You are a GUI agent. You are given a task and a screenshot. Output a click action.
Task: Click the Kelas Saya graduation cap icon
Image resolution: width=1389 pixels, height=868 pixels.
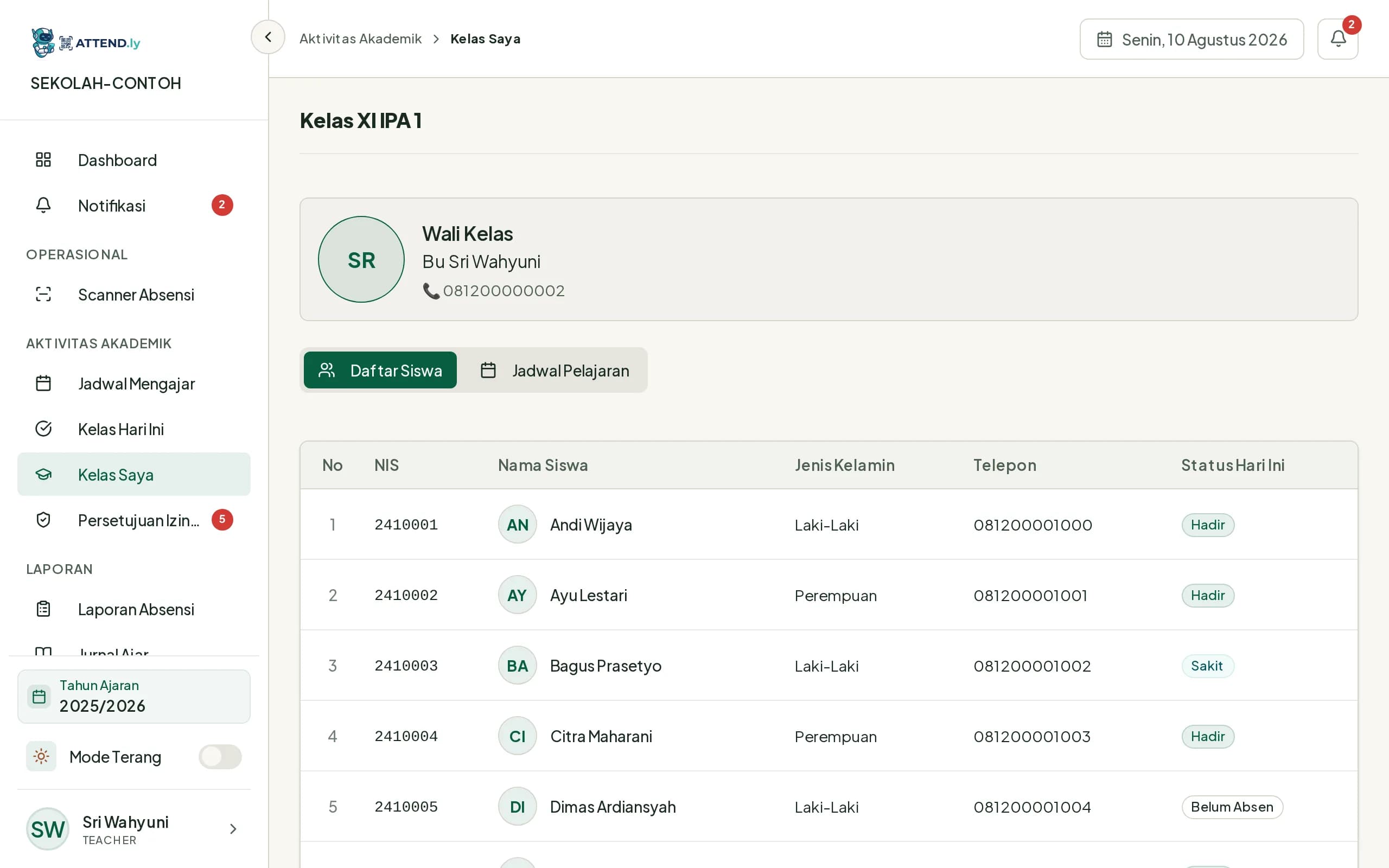click(x=43, y=474)
